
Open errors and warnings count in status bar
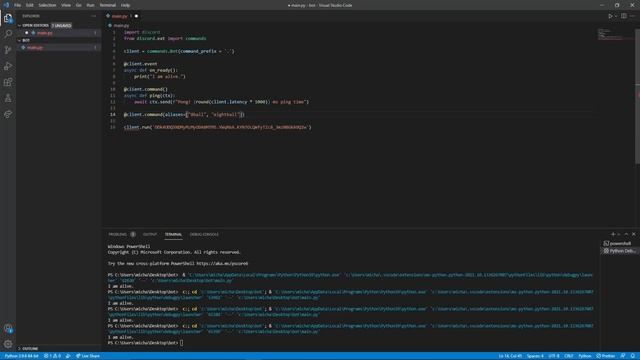52,356
